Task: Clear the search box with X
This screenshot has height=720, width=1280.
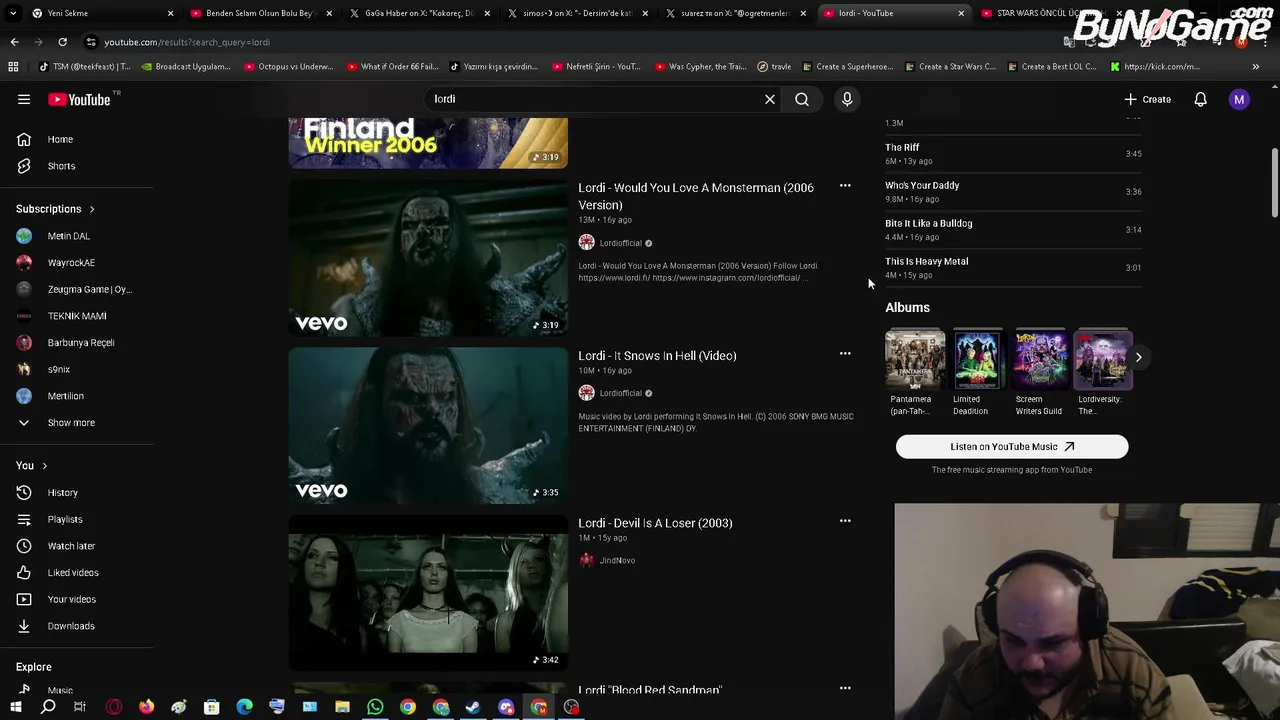Action: [770, 99]
